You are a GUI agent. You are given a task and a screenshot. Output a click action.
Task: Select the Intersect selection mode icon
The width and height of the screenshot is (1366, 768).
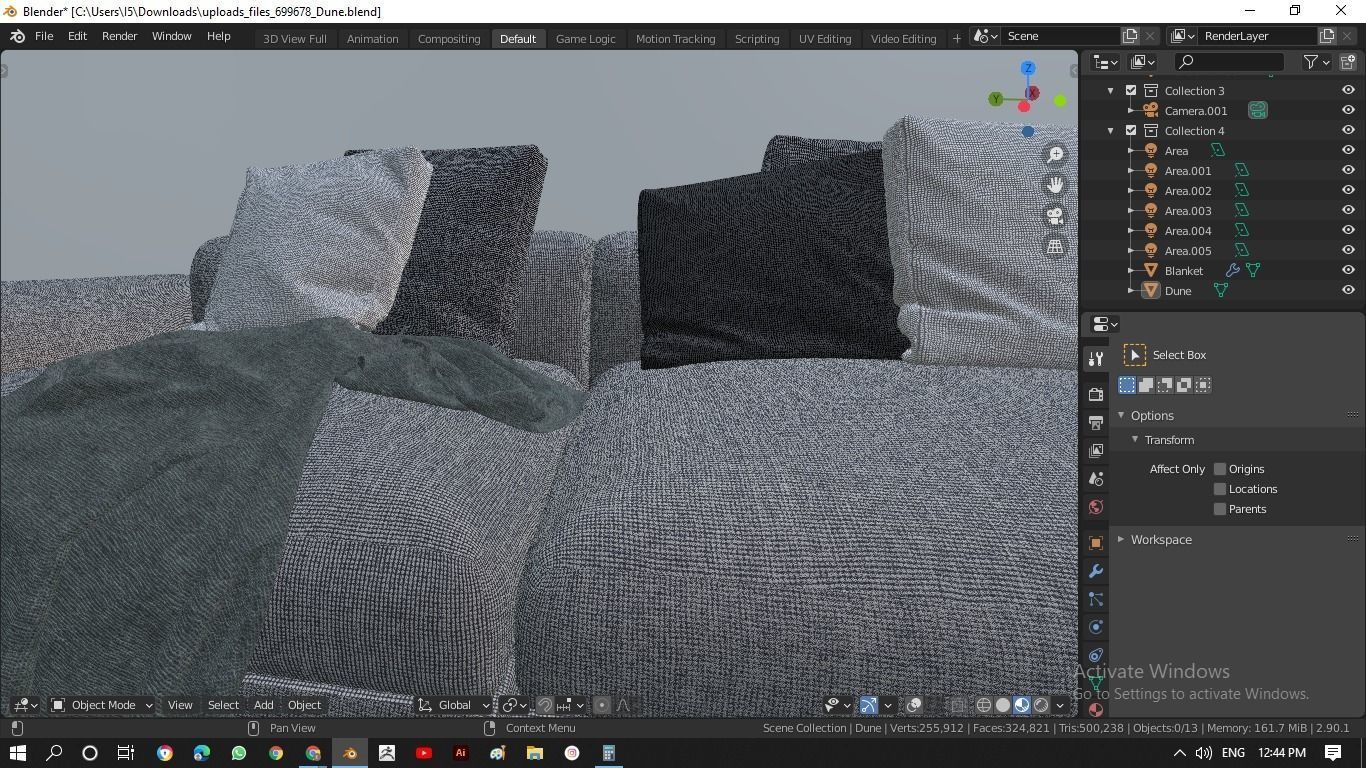point(1203,385)
